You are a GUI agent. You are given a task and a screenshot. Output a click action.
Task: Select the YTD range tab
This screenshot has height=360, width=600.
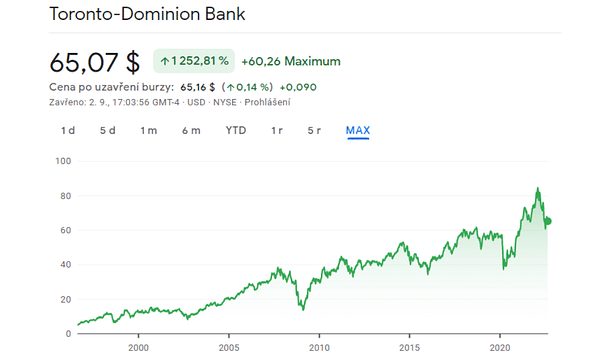(236, 131)
